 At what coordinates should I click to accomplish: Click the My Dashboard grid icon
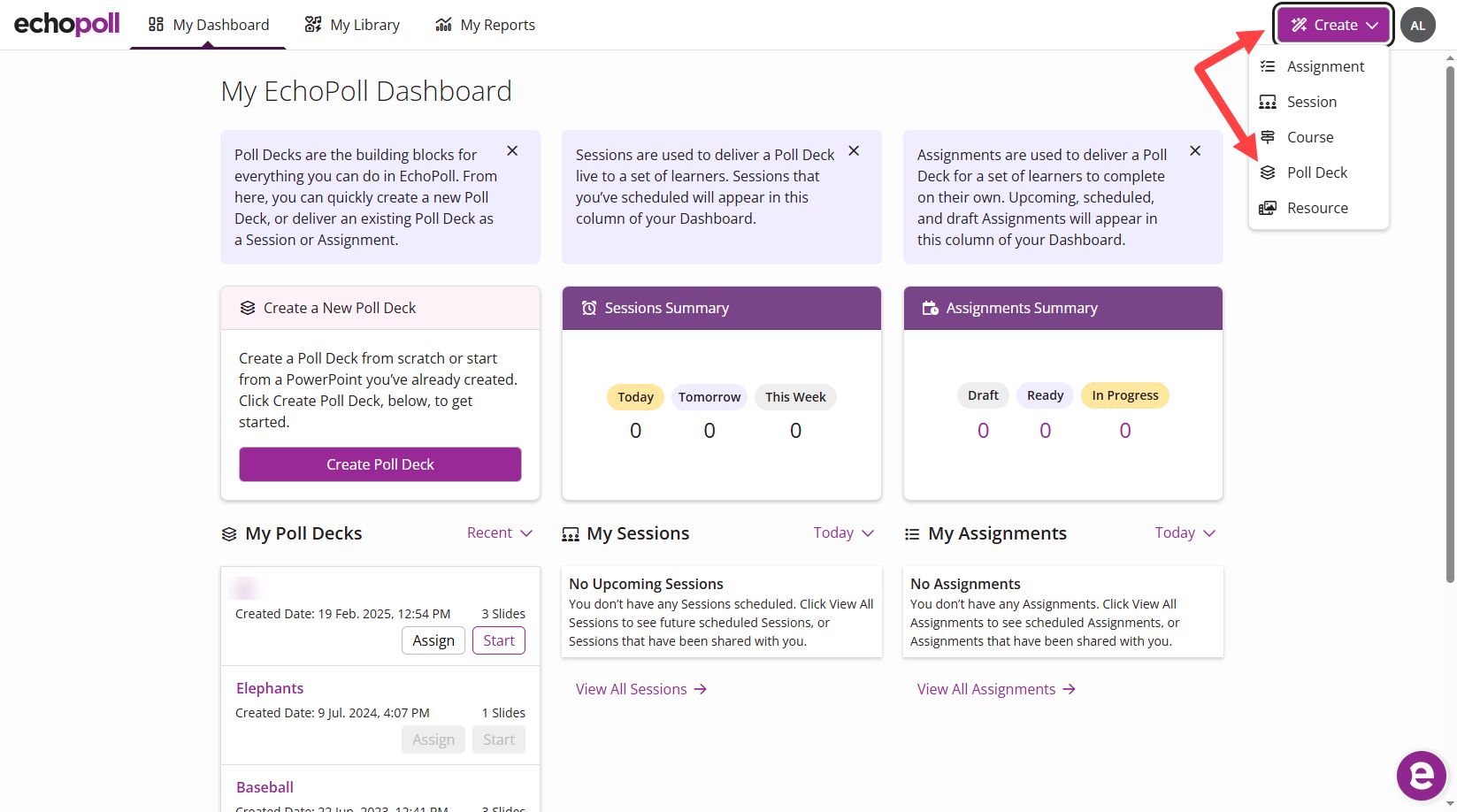point(156,25)
